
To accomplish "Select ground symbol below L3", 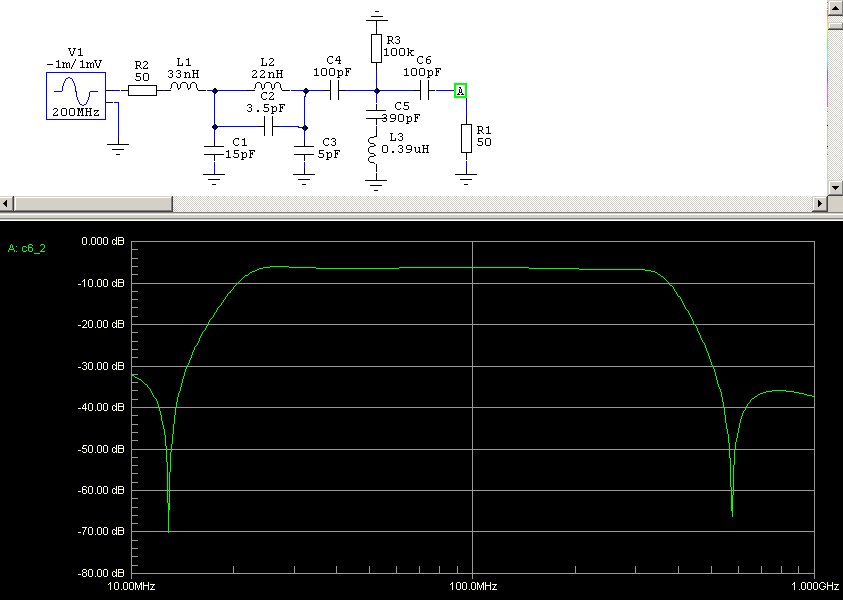I will click(376, 185).
